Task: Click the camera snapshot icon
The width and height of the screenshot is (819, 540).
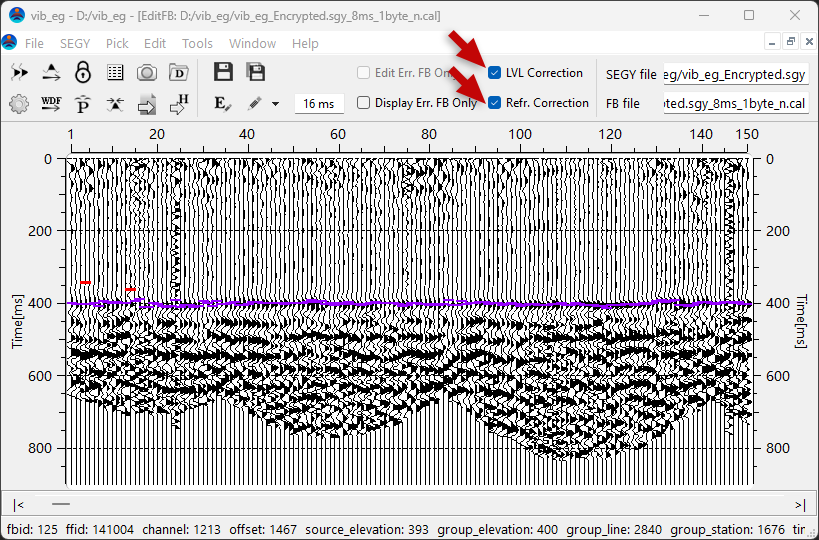Action: coord(147,72)
